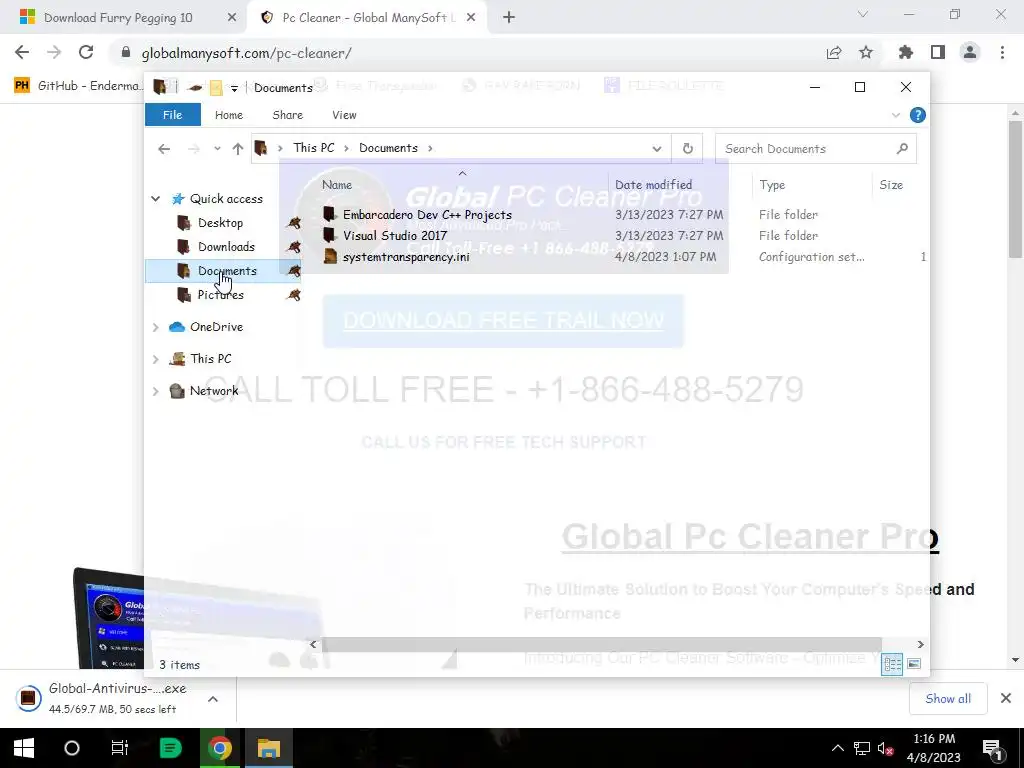Open View tab in Explorer ribbon
The height and width of the screenshot is (768, 1024).
point(344,115)
